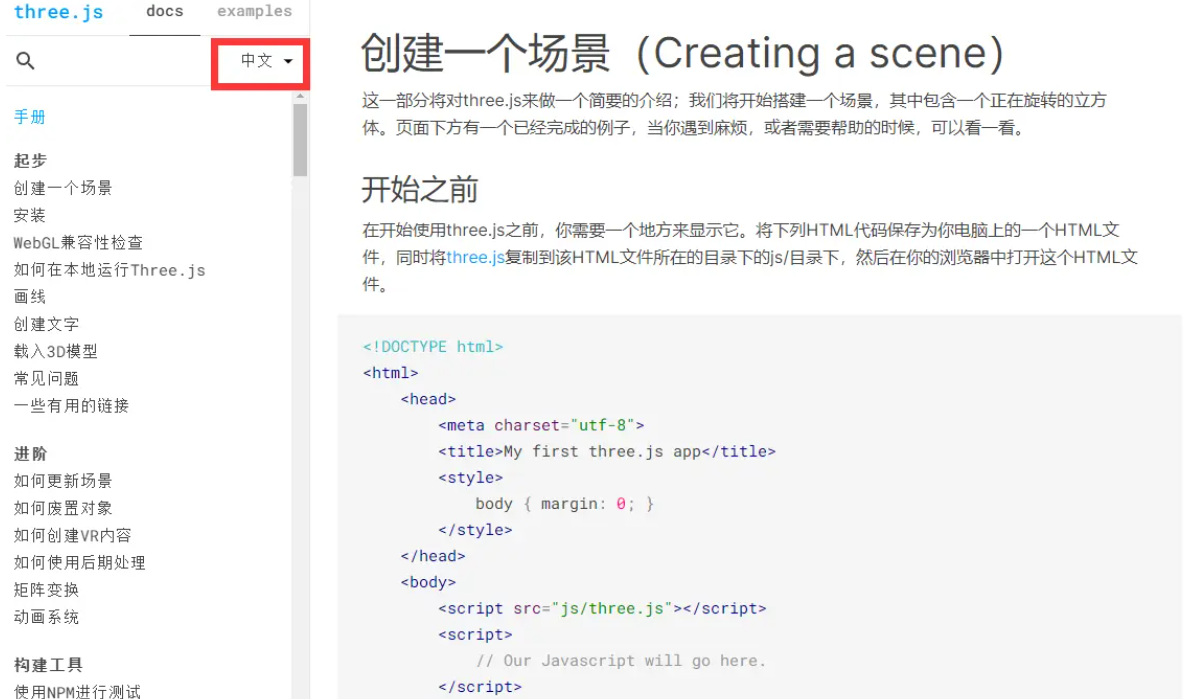This screenshot has width=1192, height=699.
Task: Click the sidebar vertical scrollbar thumb
Action: coord(300,140)
